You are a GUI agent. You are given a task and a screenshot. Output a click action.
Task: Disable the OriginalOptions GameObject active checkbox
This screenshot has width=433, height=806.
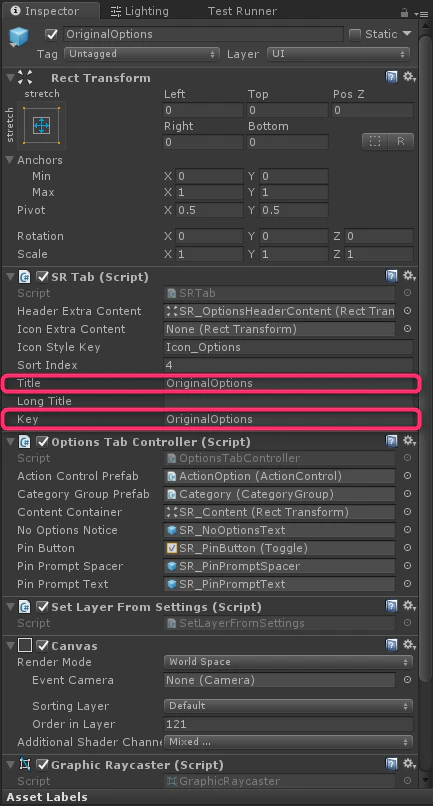[x=51, y=34]
